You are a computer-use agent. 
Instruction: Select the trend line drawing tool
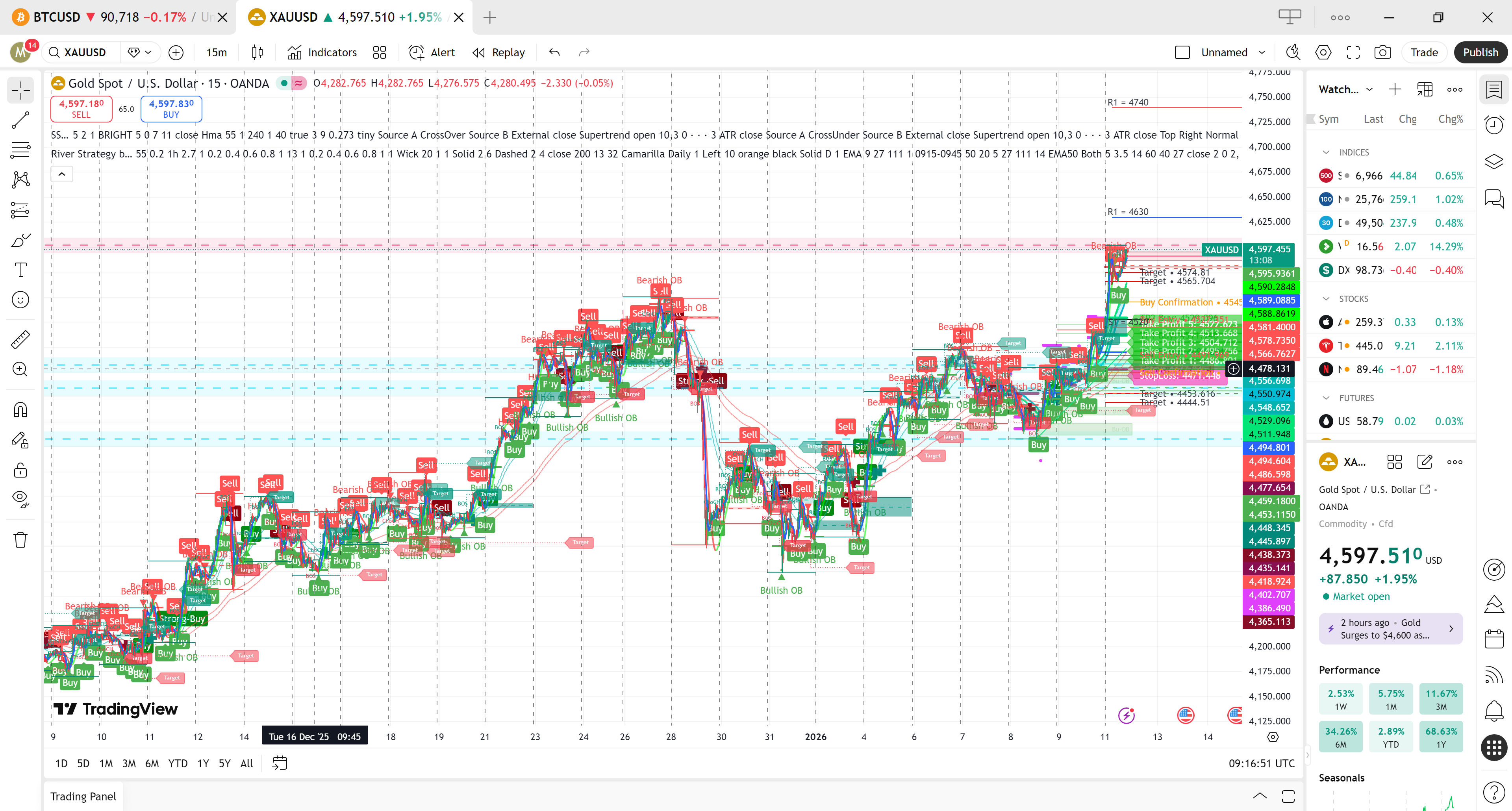(20, 120)
